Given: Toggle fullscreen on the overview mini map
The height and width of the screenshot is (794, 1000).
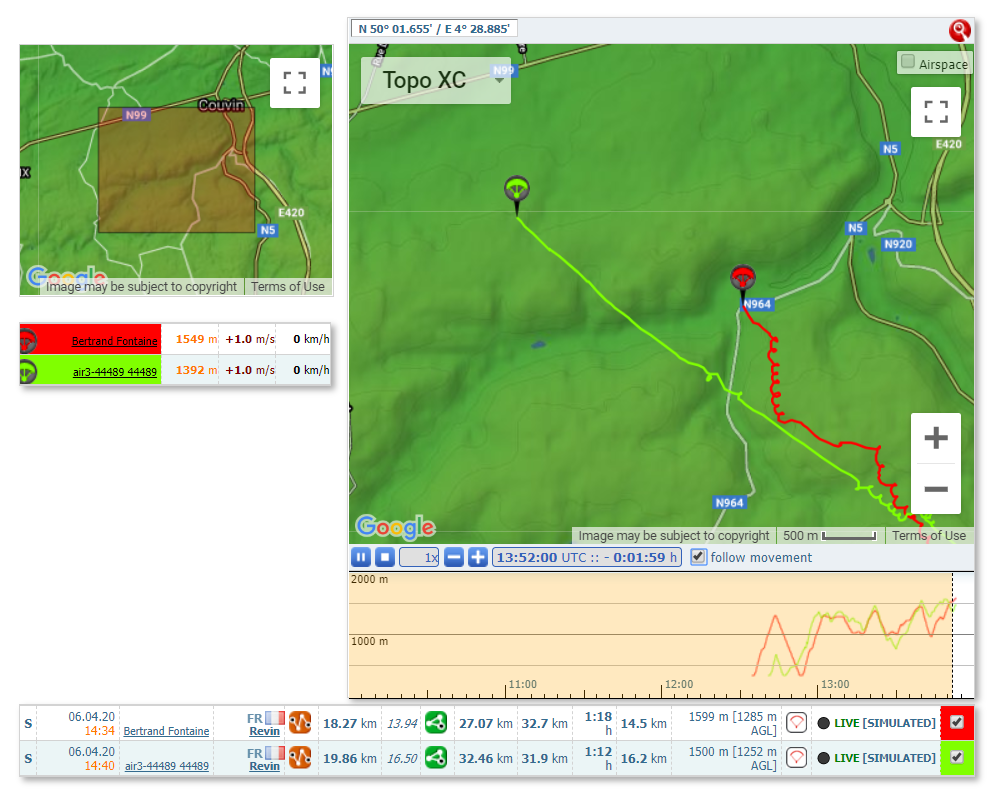Looking at the screenshot, I should click(x=295, y=83).
